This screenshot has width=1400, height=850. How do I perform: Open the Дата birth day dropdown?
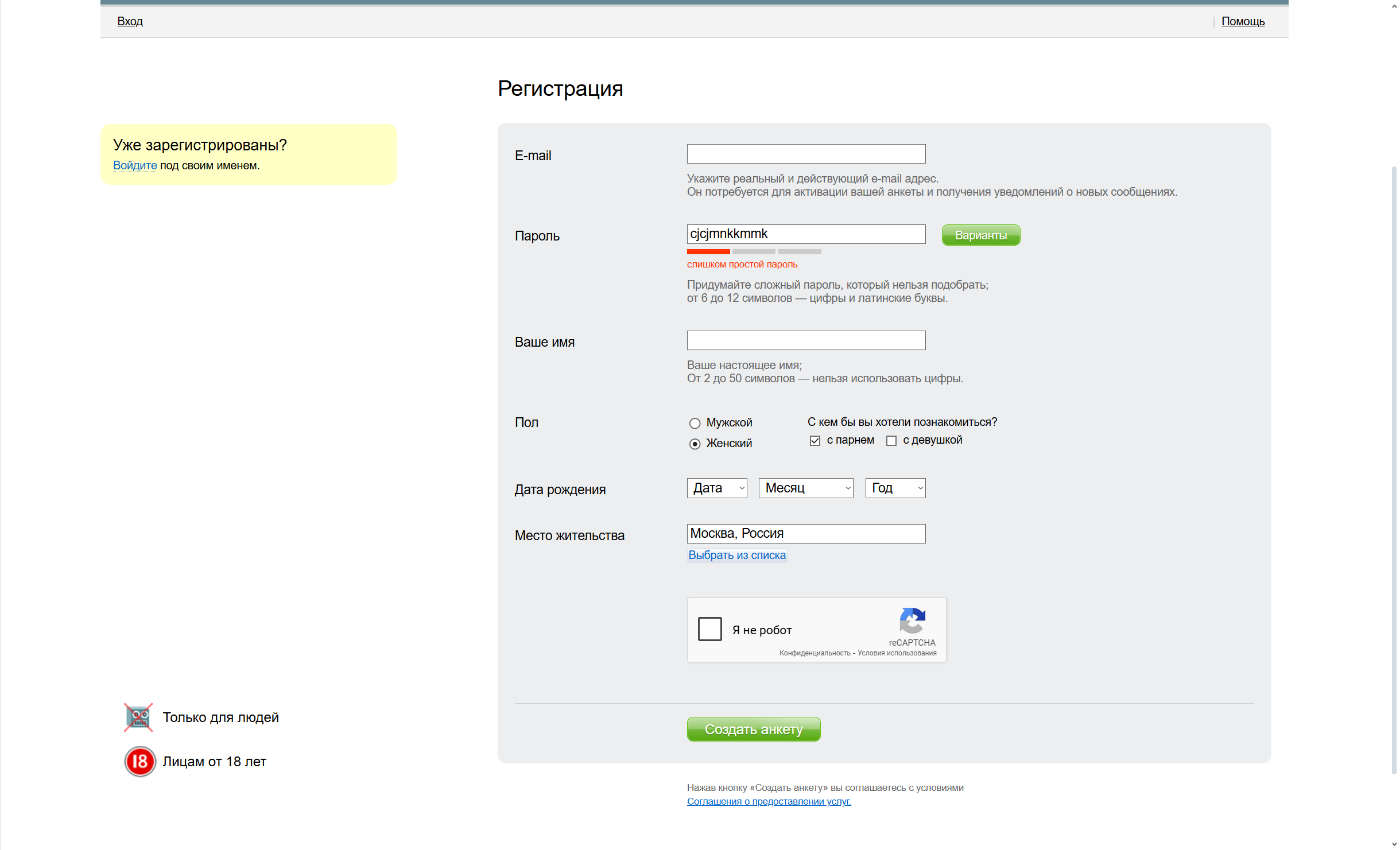tap(717, 488)
